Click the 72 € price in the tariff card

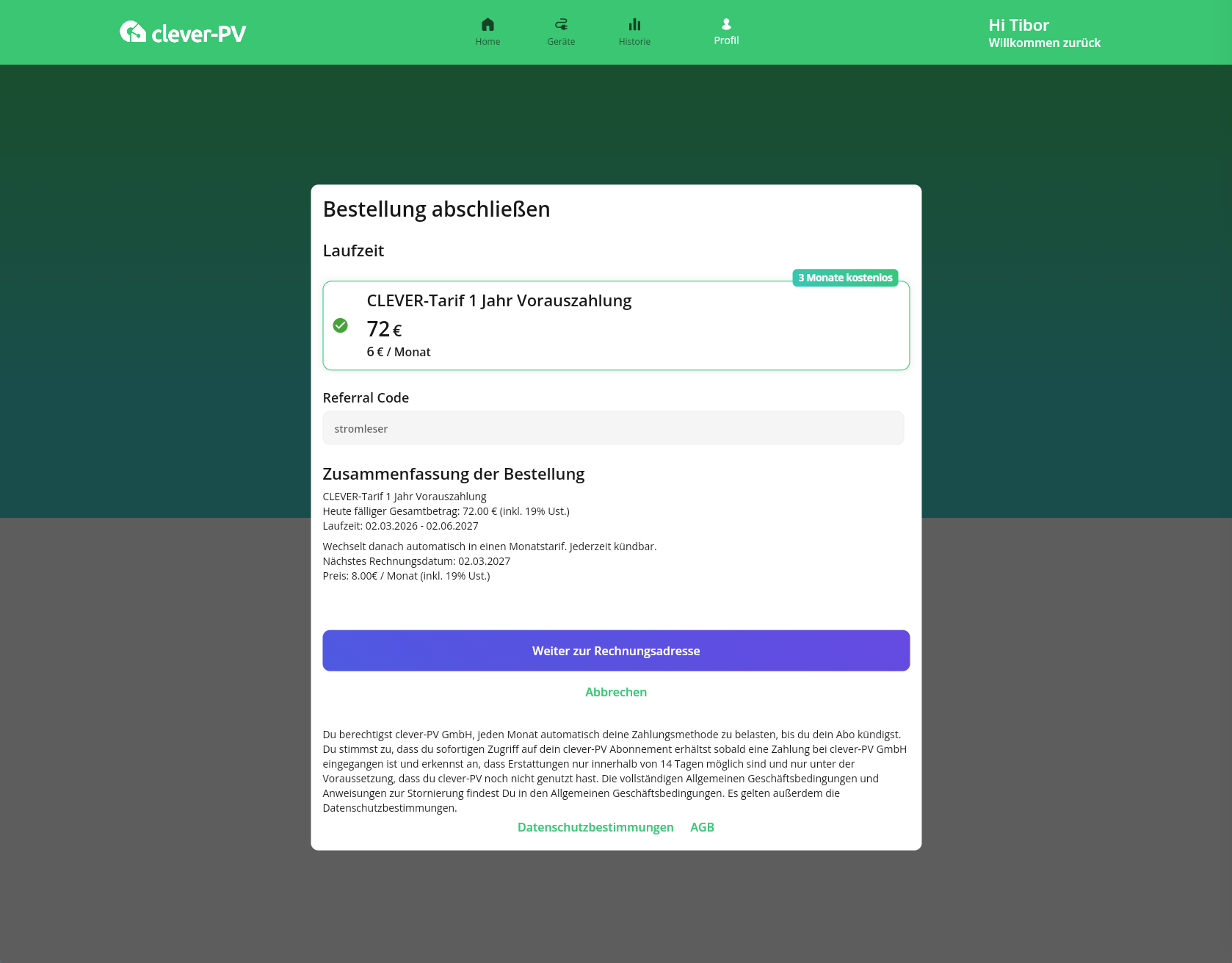point(384,329)
